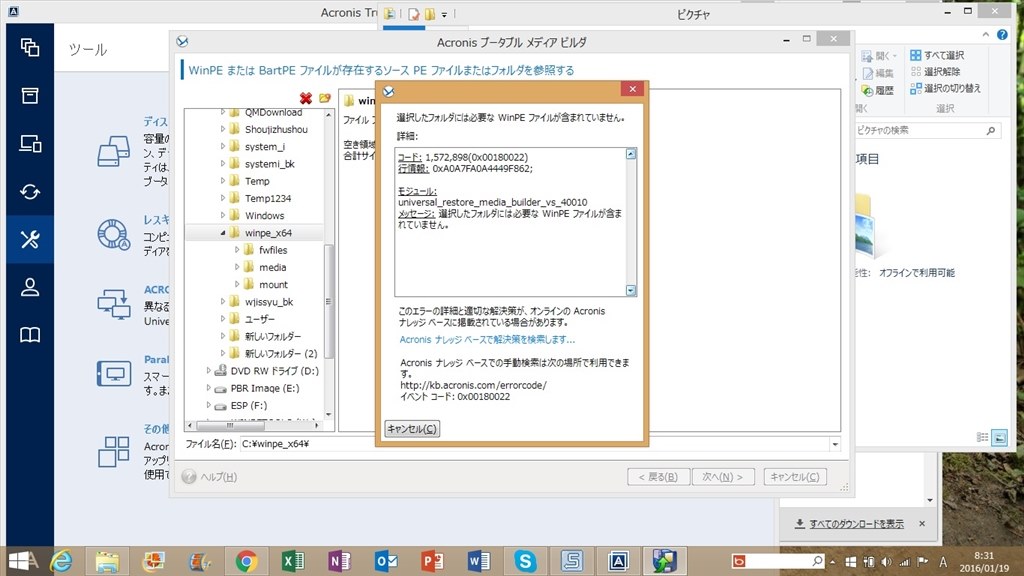Click 履歴 in Explorer ribbon
This screenshot has height=576, width=1024.
coord(878,90)
